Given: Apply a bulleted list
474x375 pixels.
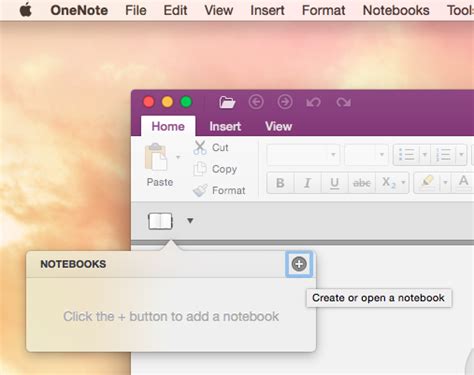Looking at the screenshot, I should (x=406, y=154).
